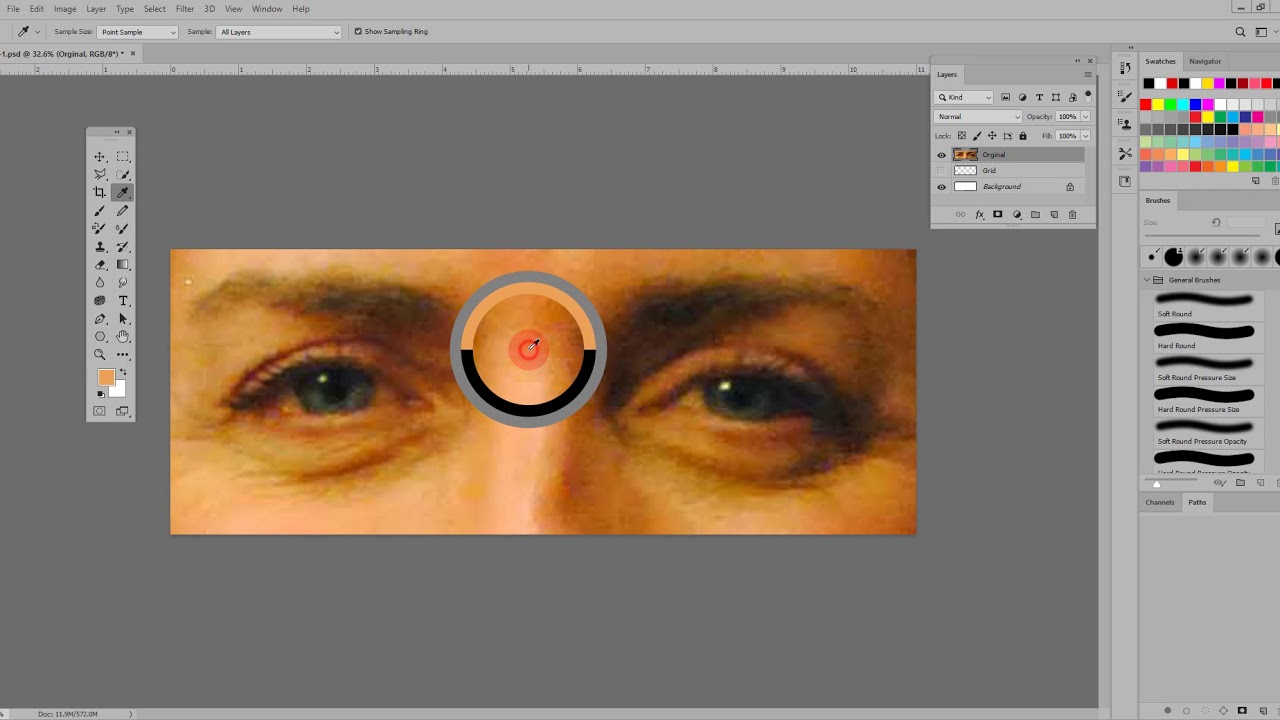The image size is (1280, 720).
Task: Create new fill or adjustment layer
Action: click(1017, 215)
